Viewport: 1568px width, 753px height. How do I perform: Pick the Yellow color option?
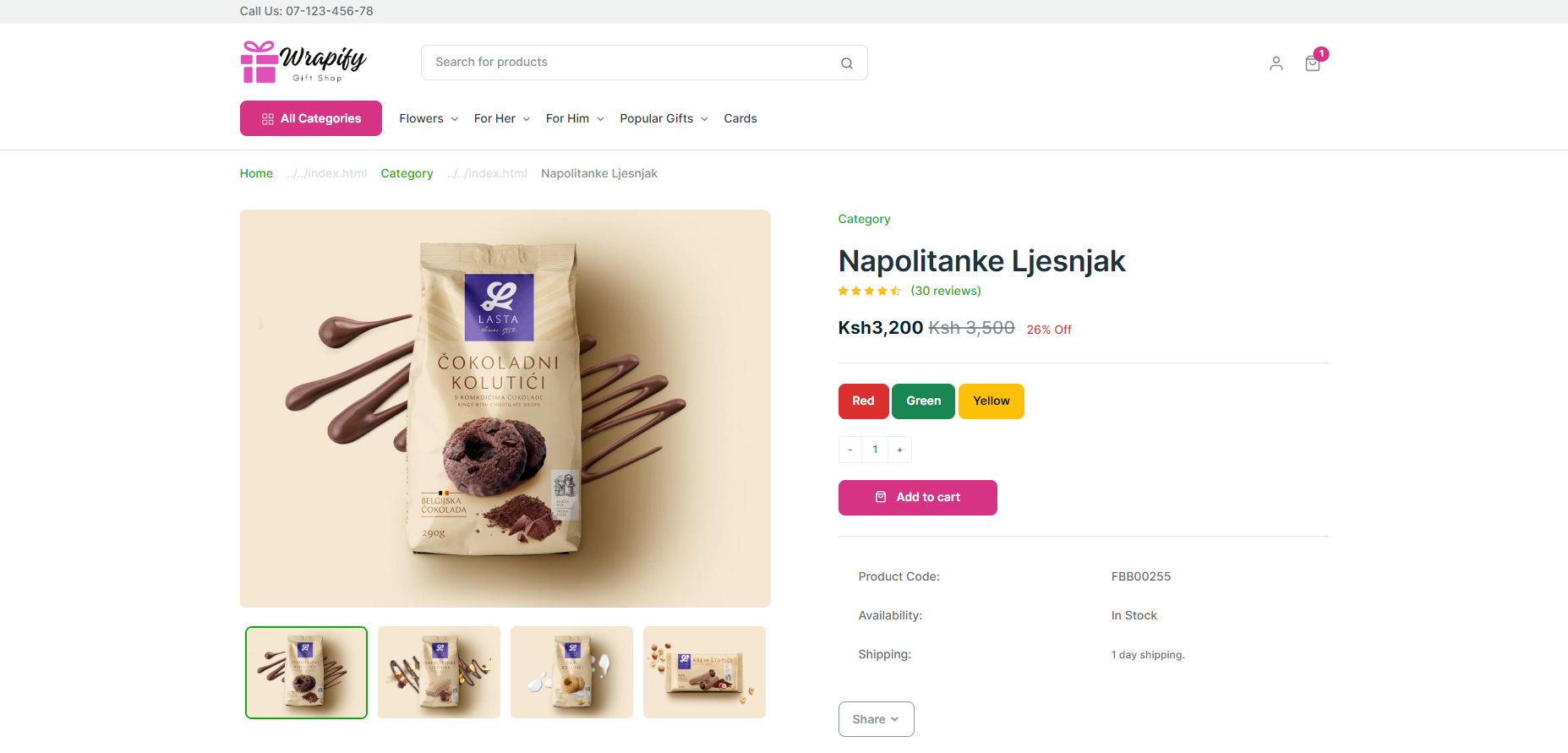[x=991, y=401]
